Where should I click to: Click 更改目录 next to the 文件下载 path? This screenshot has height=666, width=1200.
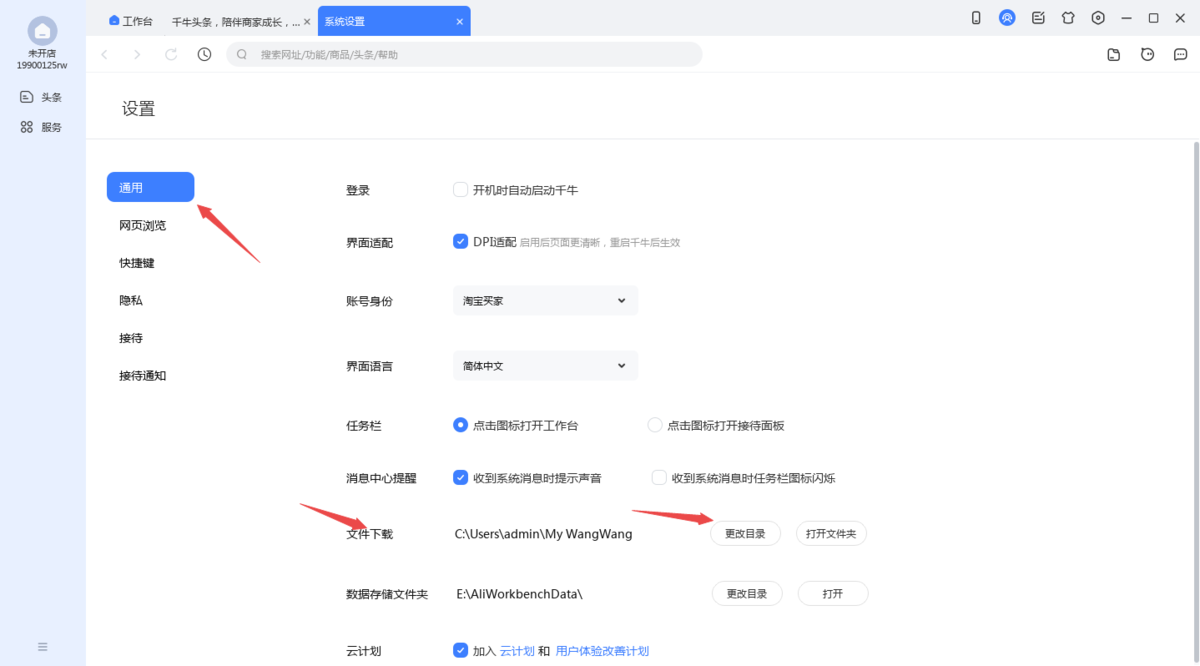point(745,533)
